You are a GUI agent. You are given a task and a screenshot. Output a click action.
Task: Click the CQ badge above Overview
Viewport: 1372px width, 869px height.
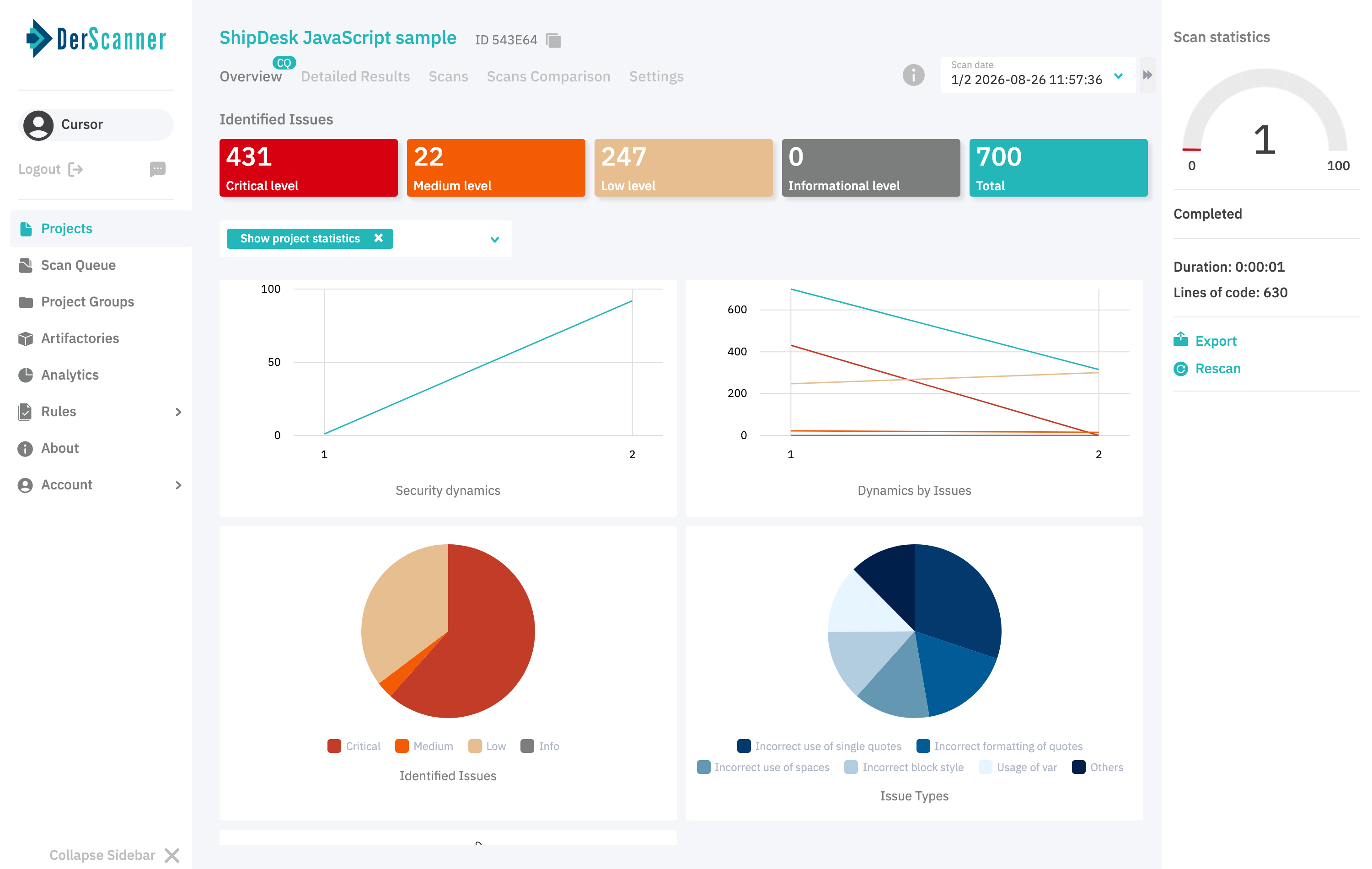click(284, 63)
